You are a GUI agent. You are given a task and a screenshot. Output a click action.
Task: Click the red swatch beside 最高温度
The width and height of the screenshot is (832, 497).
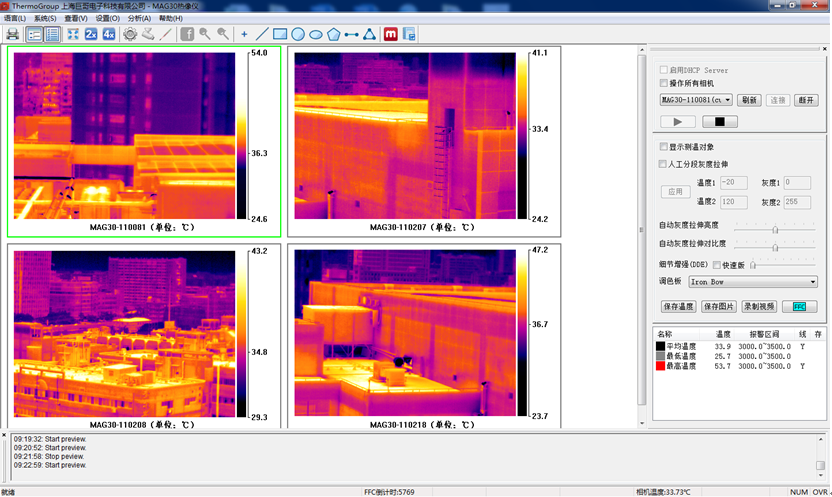(661, 366)
